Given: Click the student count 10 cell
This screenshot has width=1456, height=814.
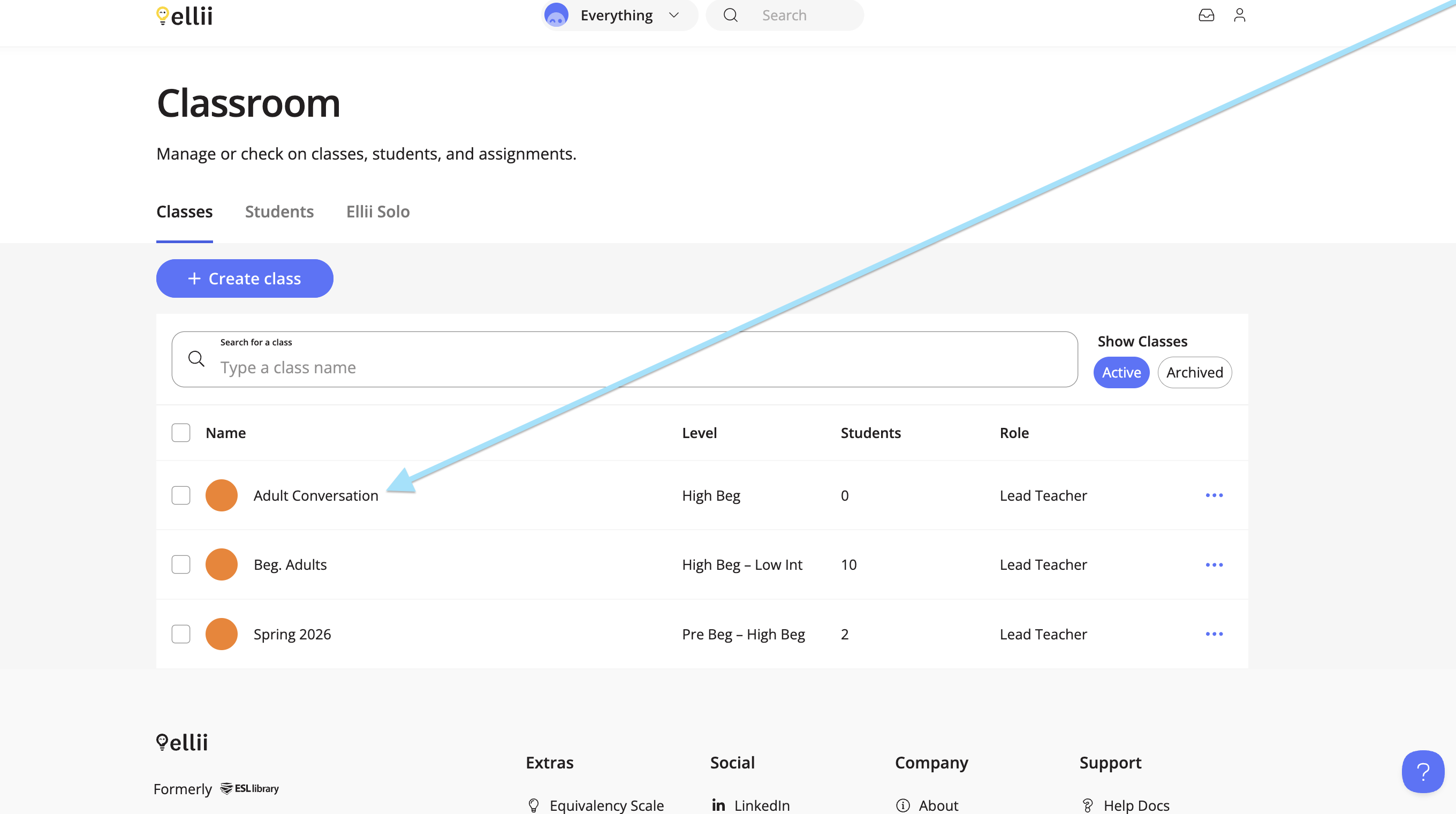Looking at the screenshot, I should tap(848, 564).
